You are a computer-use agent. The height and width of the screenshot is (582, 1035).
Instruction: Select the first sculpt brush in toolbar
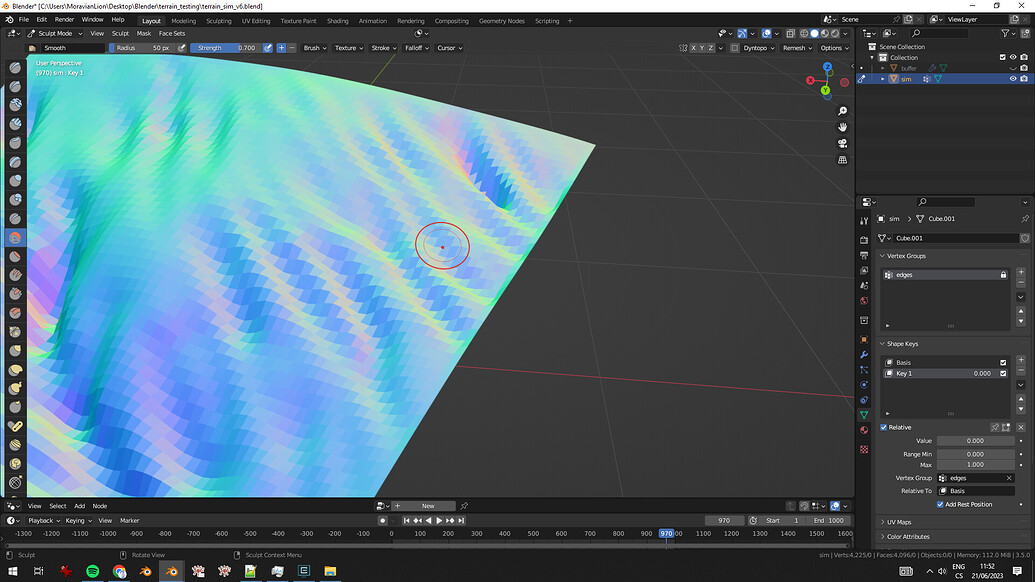(15, 67)
